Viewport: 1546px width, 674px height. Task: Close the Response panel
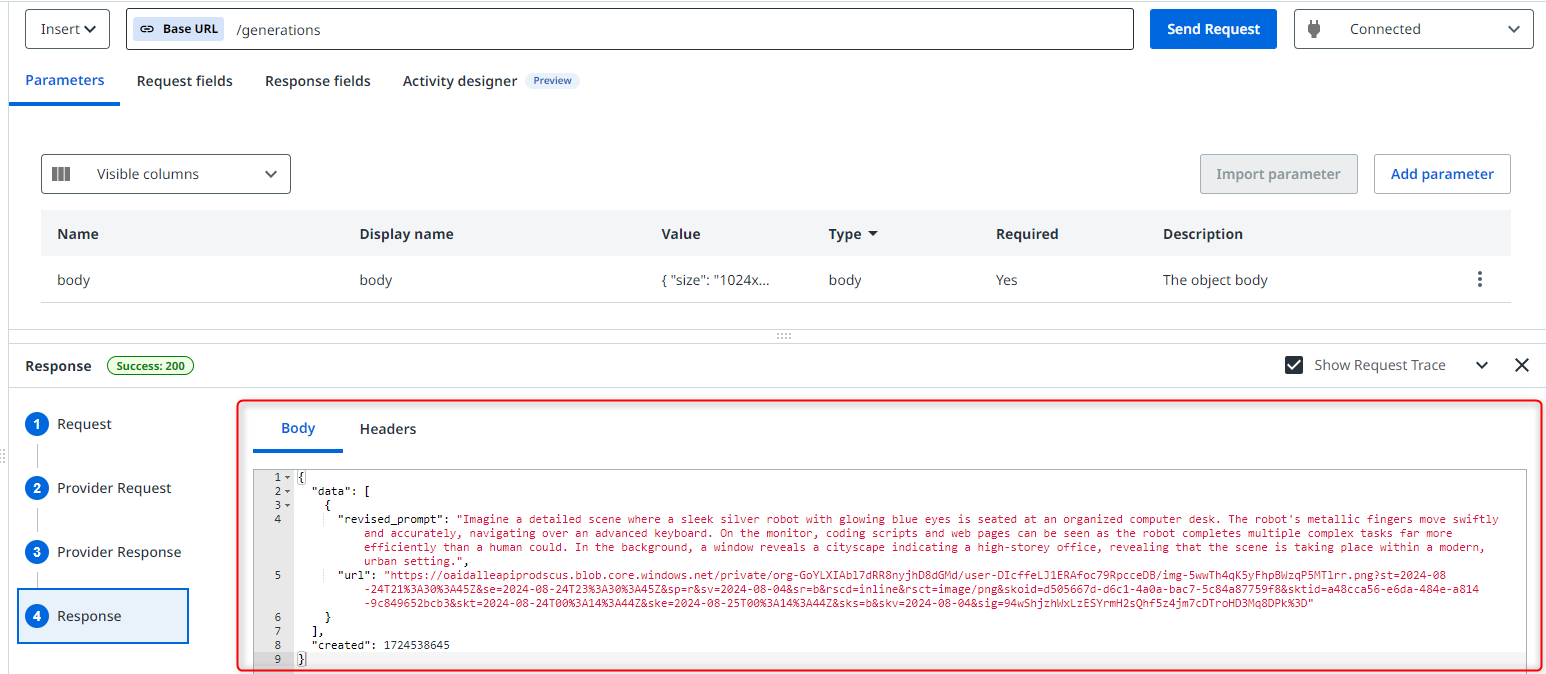[1522, 365]
